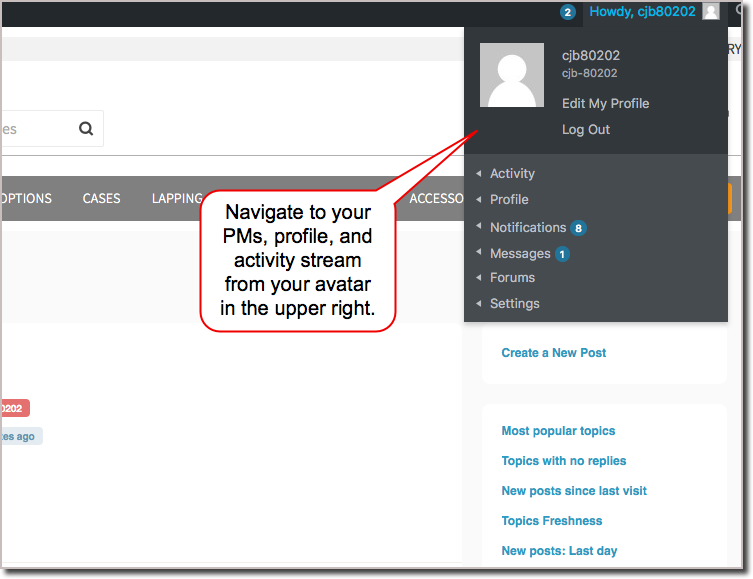Go to the CASES navigation tab
Image resolution: width=753 pixels, height=579 pixels.
pyautogui.click(x=101, y=198)
